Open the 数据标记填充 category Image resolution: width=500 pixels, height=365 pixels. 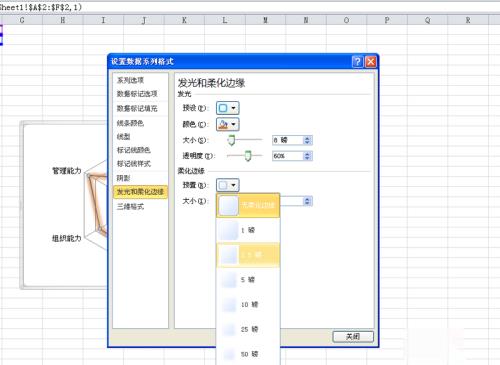pos(137,108)
